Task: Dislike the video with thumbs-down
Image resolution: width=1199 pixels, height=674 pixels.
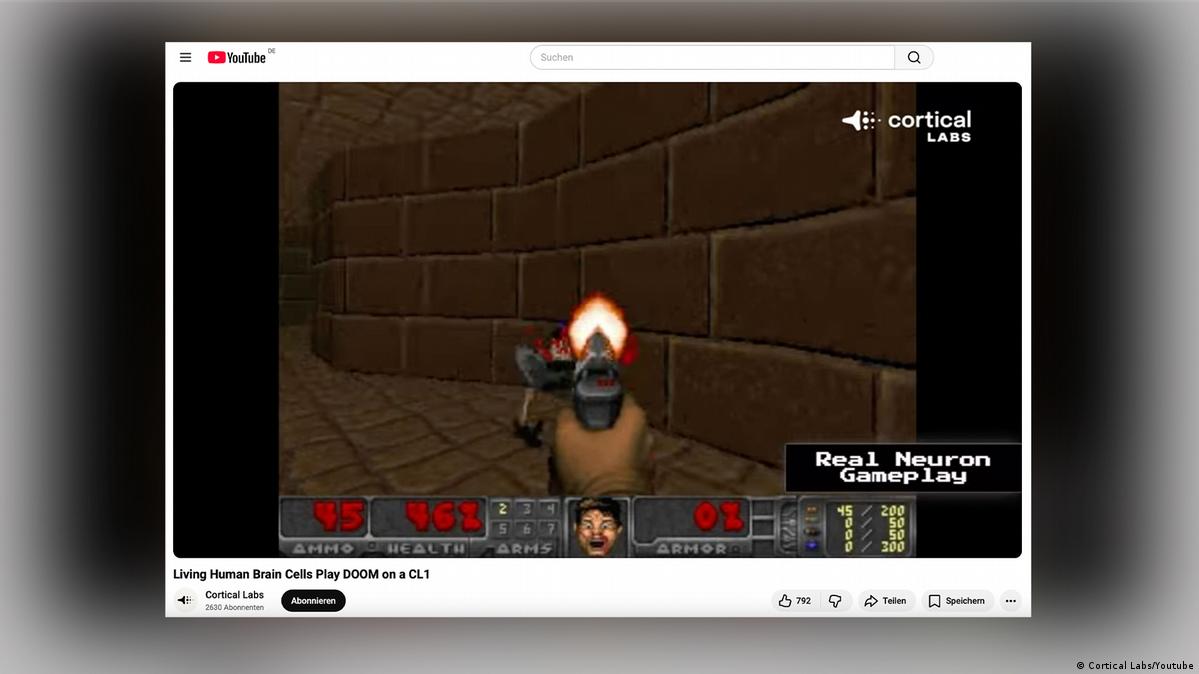Action: tap(835, 601)
